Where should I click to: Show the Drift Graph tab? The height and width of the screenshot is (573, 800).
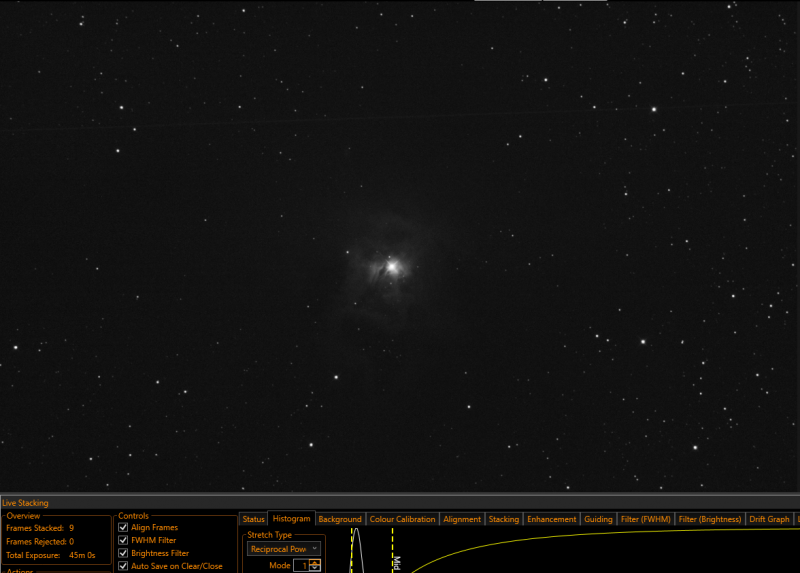[769, 519]
